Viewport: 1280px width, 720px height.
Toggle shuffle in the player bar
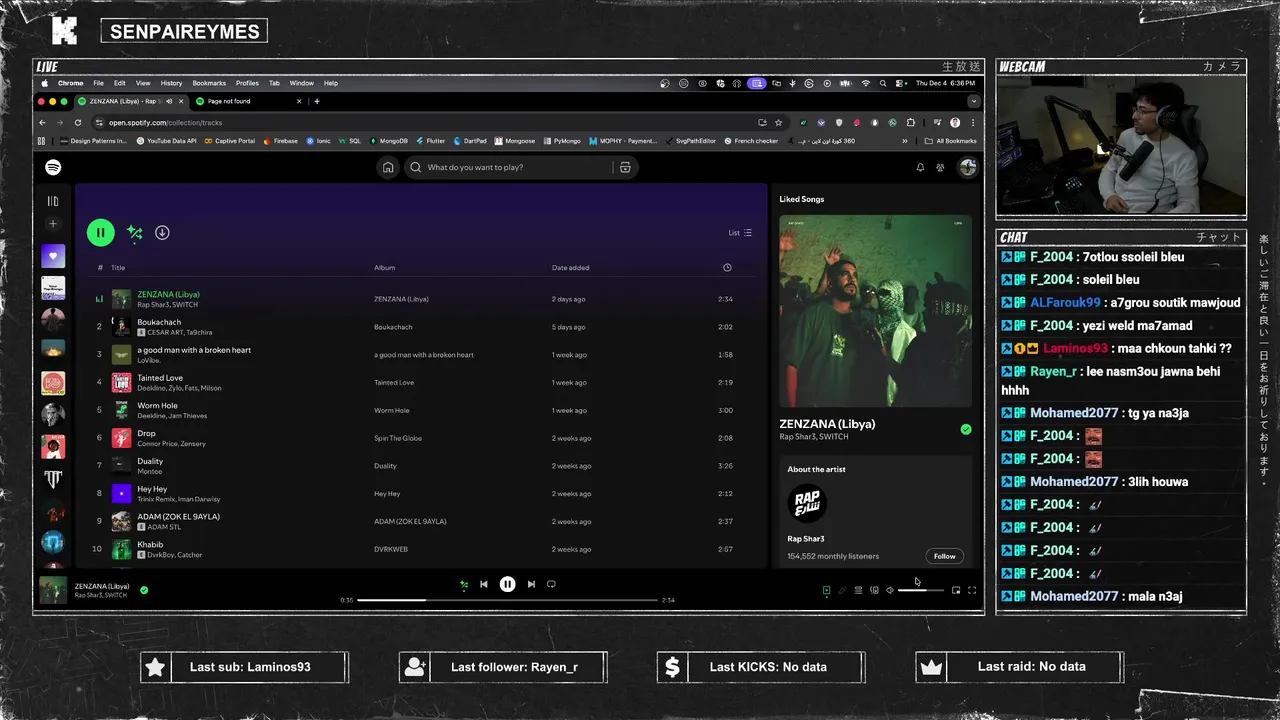[x=464, y=584]
